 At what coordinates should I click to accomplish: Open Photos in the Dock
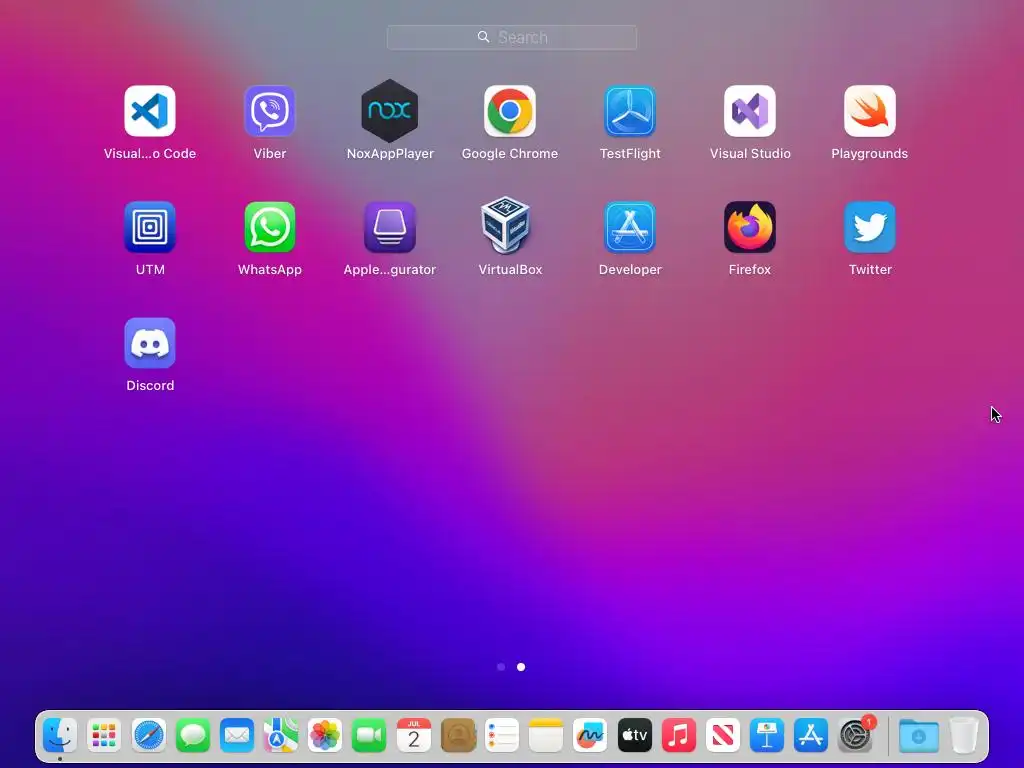pyautogui.click(x=325, y=735)
